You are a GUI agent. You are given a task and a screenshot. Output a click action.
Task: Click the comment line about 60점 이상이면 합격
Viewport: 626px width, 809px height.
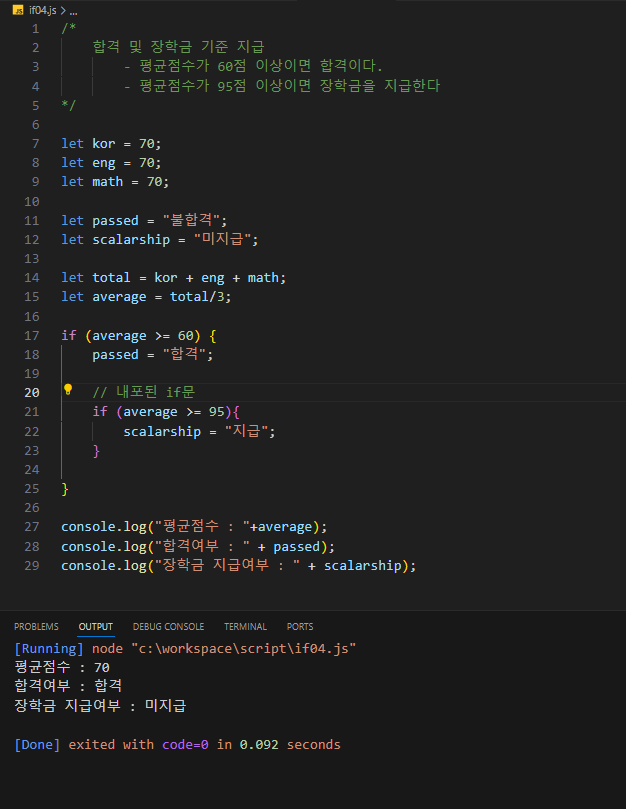(x=253, y=66)
